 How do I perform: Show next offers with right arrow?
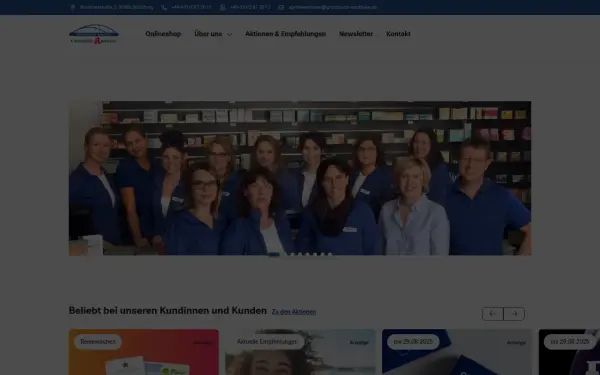pyautogui.click(x=514, y=314)
